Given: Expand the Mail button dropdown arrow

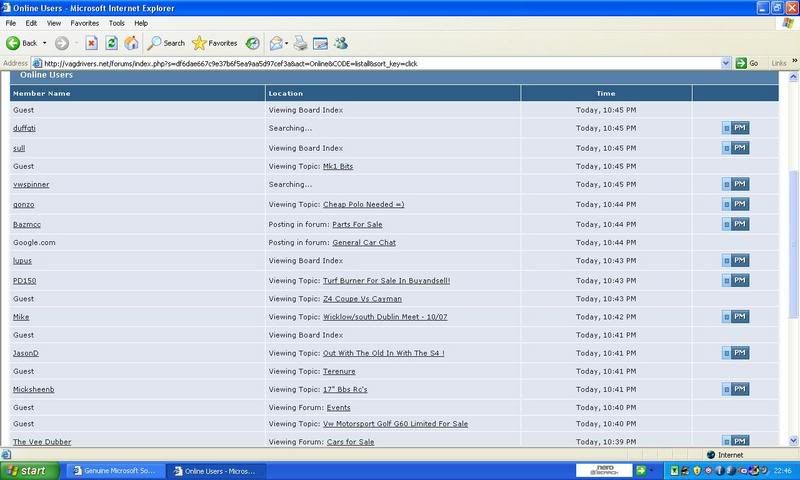Looking at the screenshot, I should pyautogui.click(x=286, y=43).
